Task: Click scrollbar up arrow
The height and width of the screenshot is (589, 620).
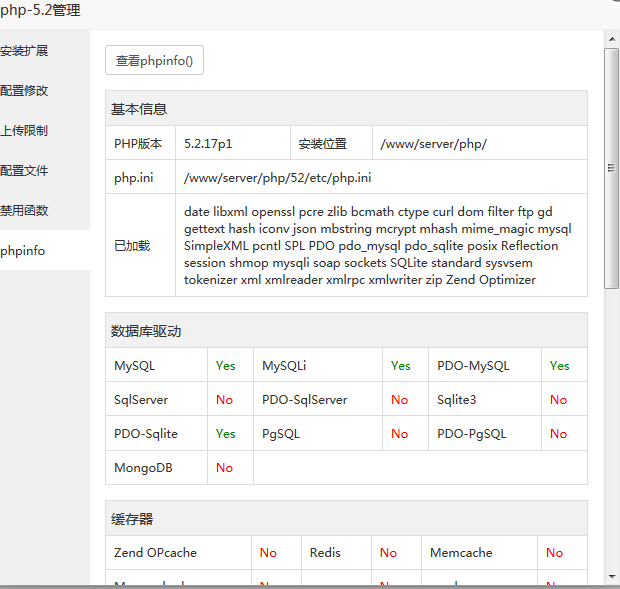Action: pyautogui.click(x=612, y=39)
